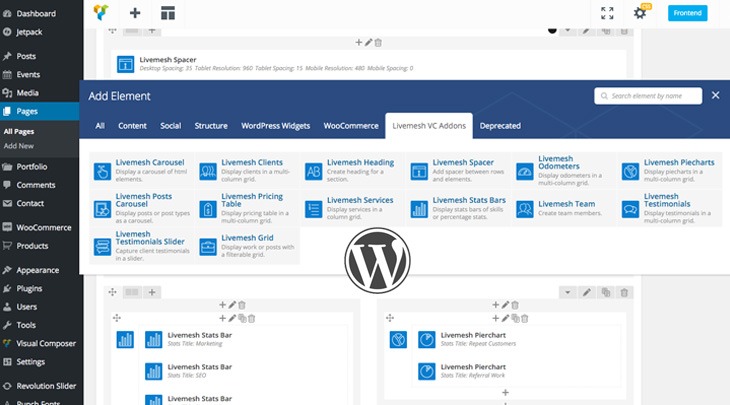Open the Plugins menu in sidebar
730x405 pixels.
[29, 288]
